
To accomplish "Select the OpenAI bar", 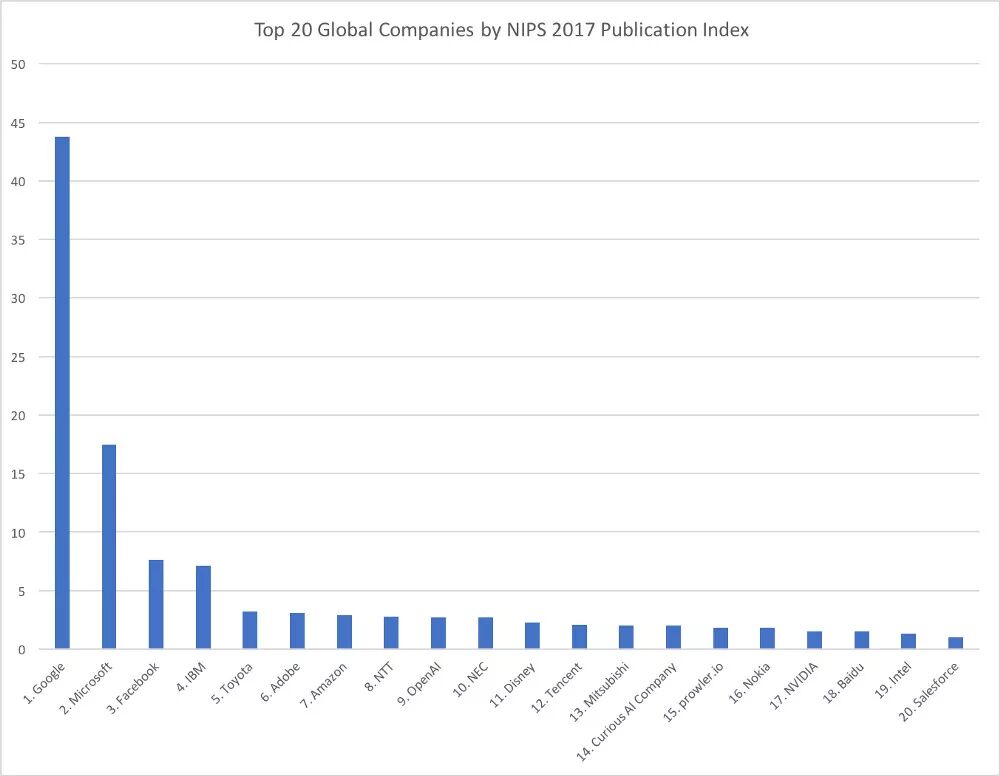I will (438, 633).
